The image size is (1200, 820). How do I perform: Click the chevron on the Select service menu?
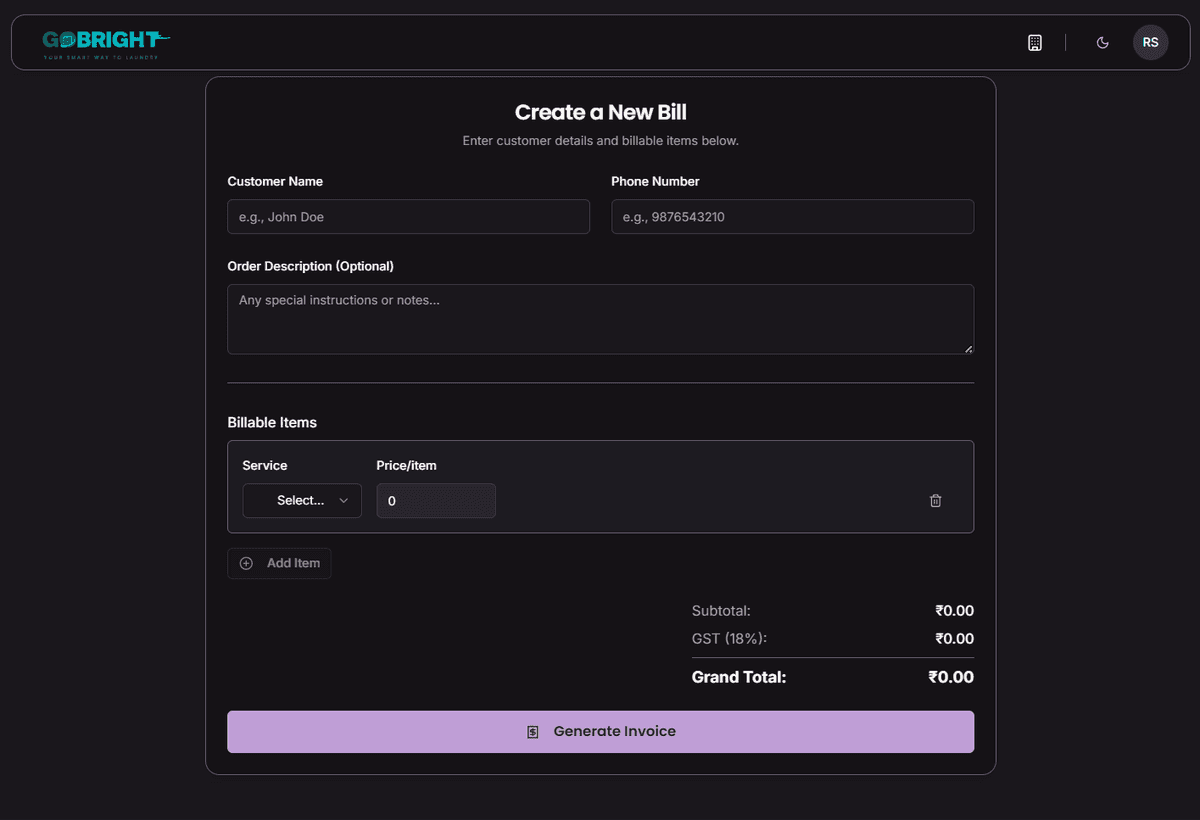345,500
